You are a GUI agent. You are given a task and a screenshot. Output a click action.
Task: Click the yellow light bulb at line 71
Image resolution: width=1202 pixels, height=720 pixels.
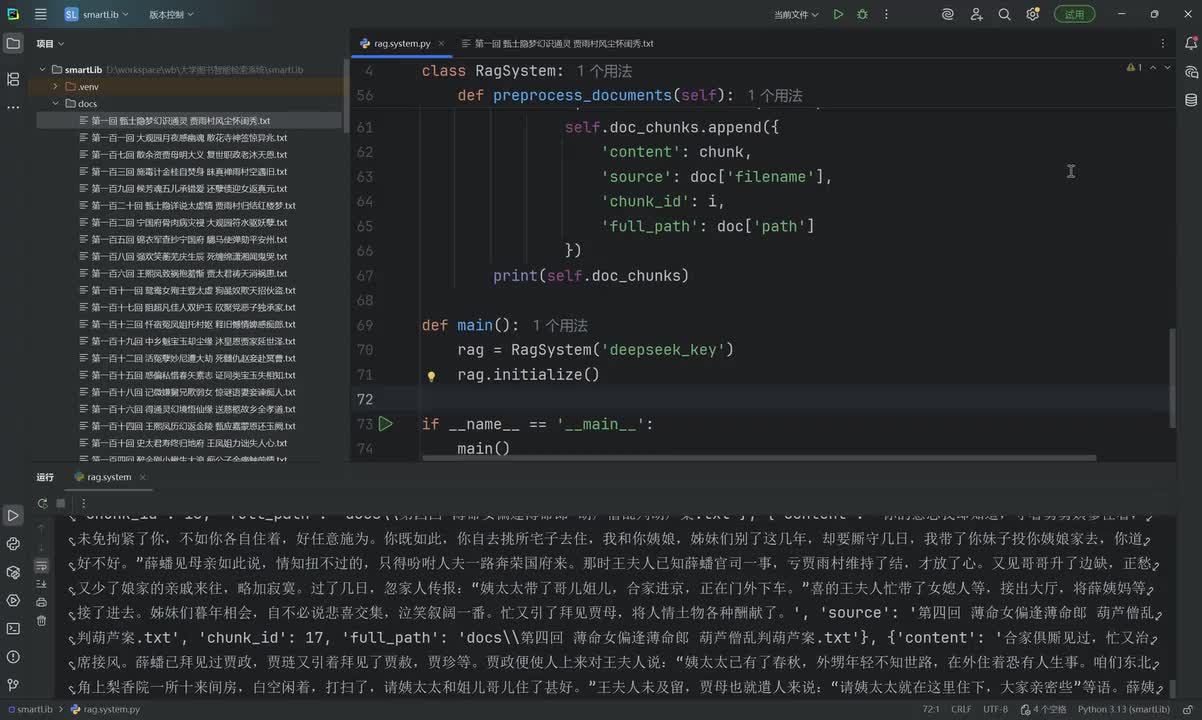pyautogui.click(x=431, y=376)
